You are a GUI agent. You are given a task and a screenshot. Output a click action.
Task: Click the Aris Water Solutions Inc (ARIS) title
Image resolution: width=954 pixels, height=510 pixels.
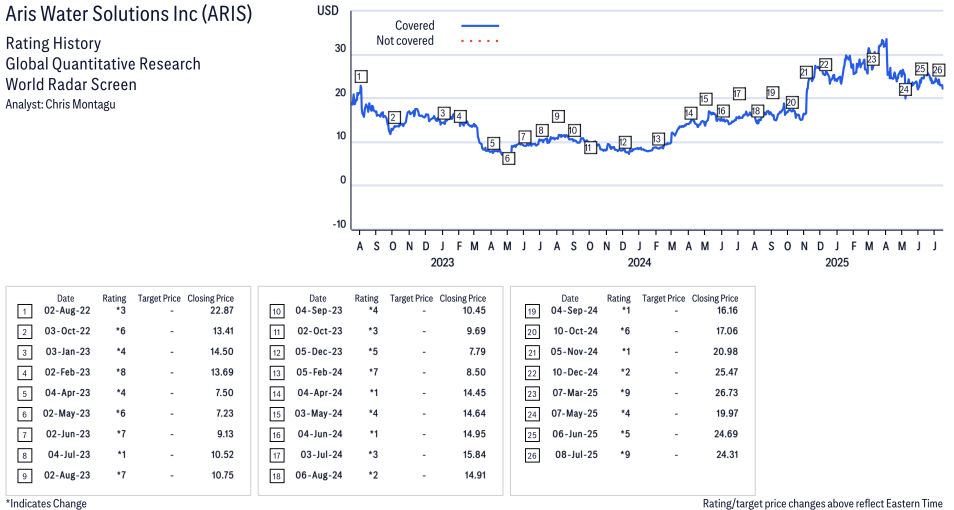click(x=128, y=14)
